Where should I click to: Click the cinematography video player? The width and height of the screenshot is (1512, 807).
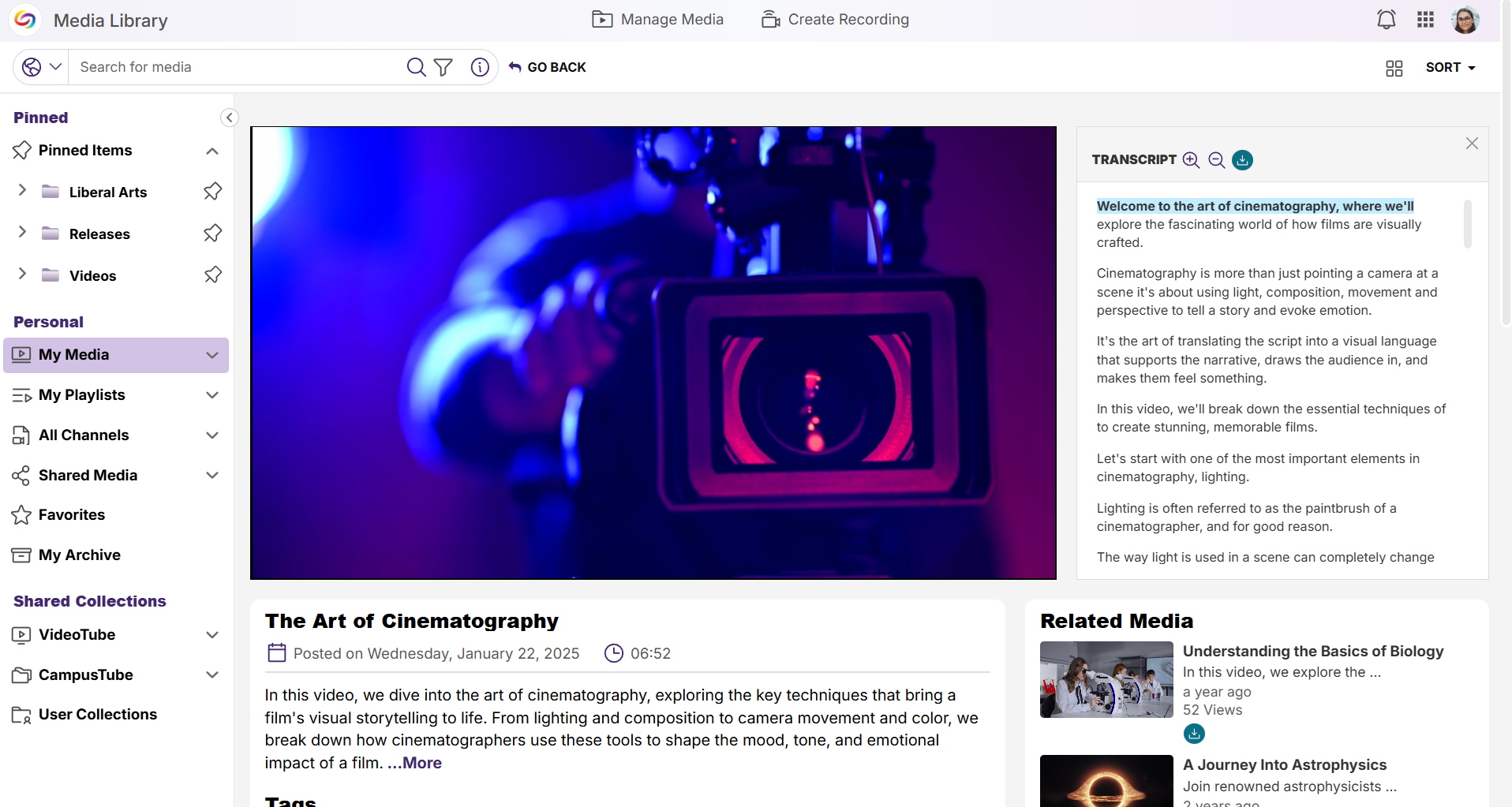tap(653, 353)
